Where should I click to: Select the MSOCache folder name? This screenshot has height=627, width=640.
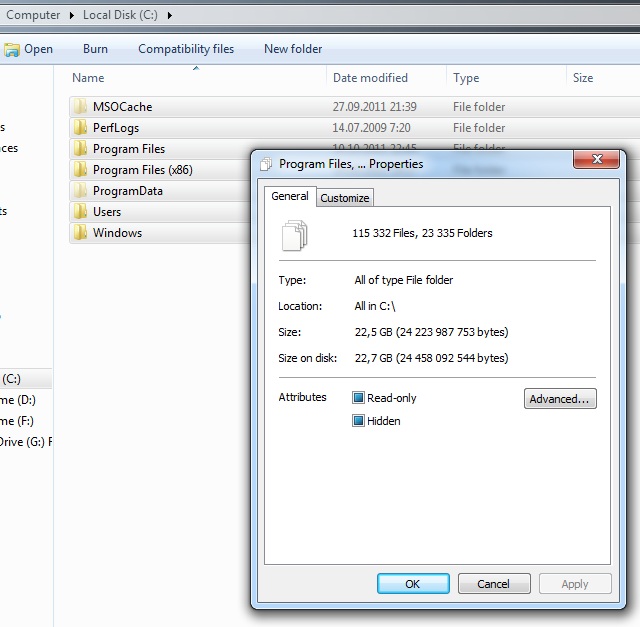122,107
